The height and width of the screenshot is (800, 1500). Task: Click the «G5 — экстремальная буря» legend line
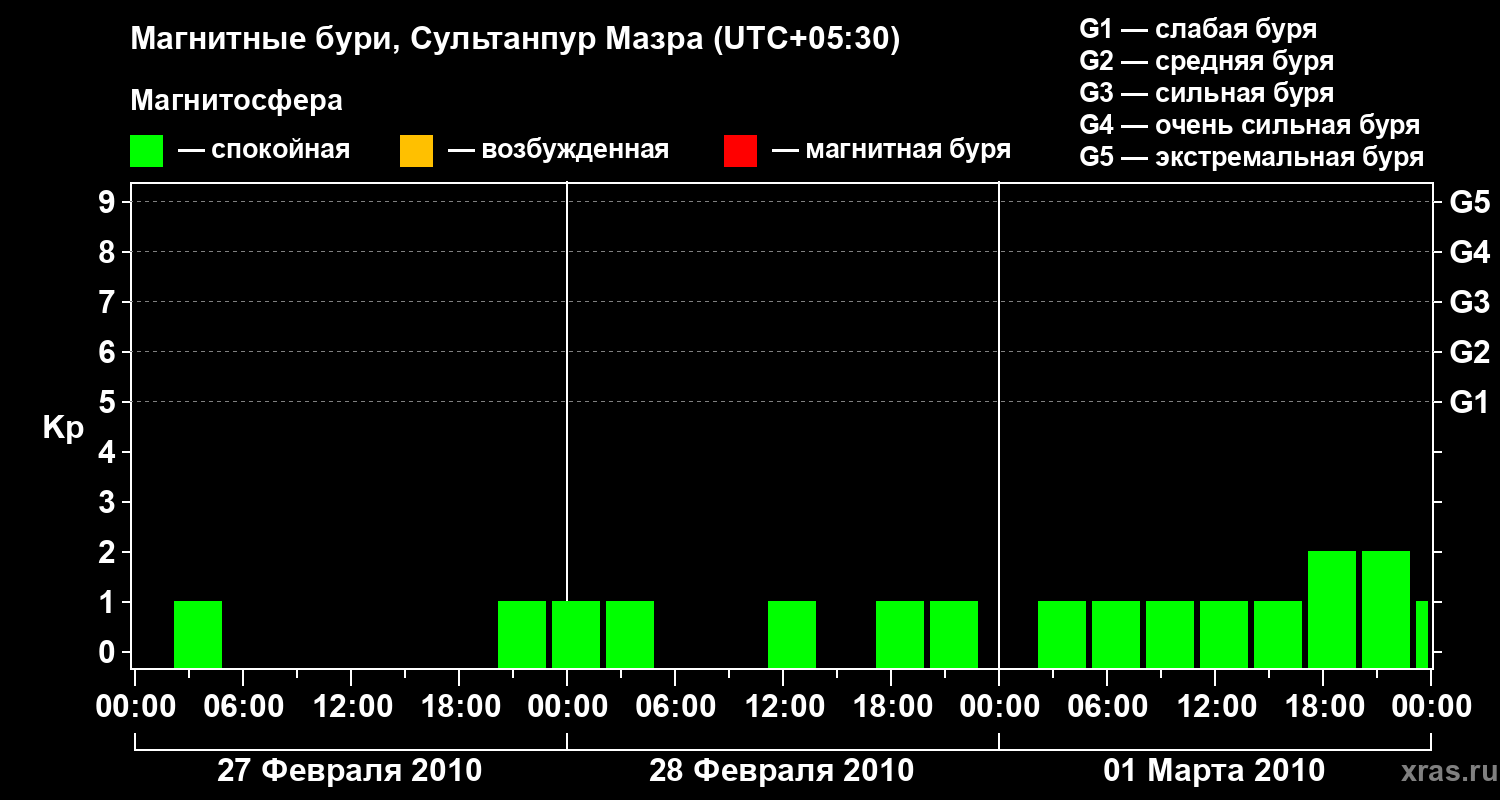click(1252, 157)
